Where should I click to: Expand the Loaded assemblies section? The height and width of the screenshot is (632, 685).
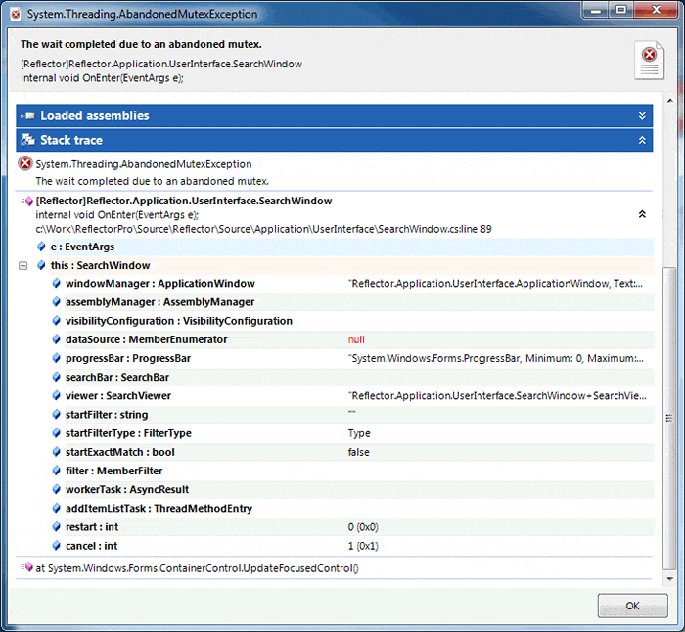(x=642, y=116)
